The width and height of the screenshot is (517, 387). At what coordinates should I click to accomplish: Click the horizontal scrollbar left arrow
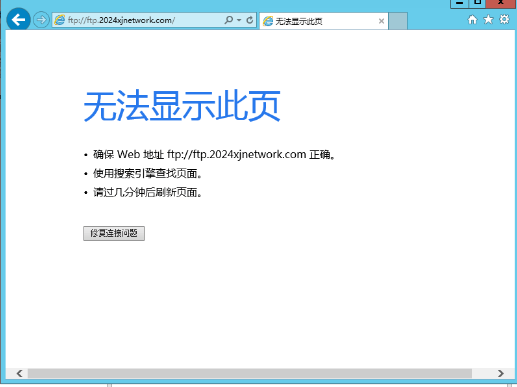click(x=19, y=373)
